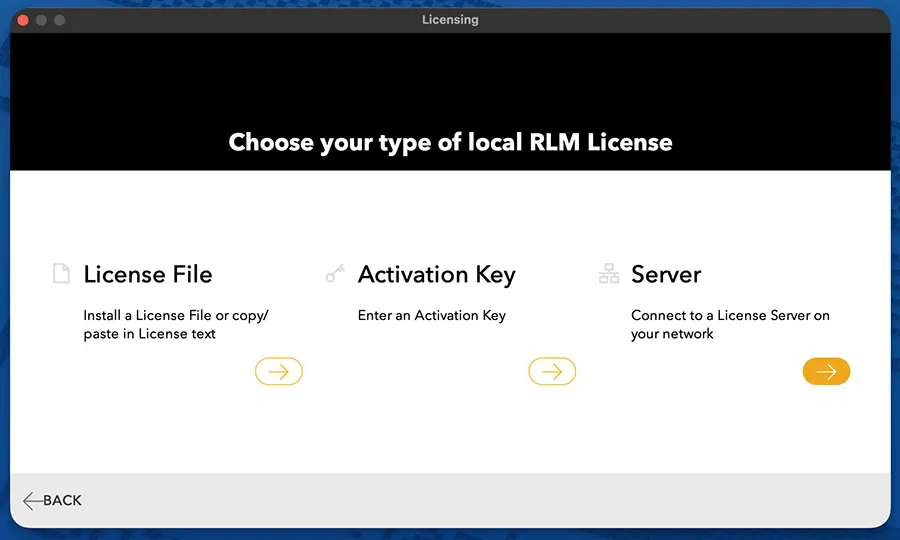The image size is (900, 540).
Task: Click the Server network icon
Action: 609,273
